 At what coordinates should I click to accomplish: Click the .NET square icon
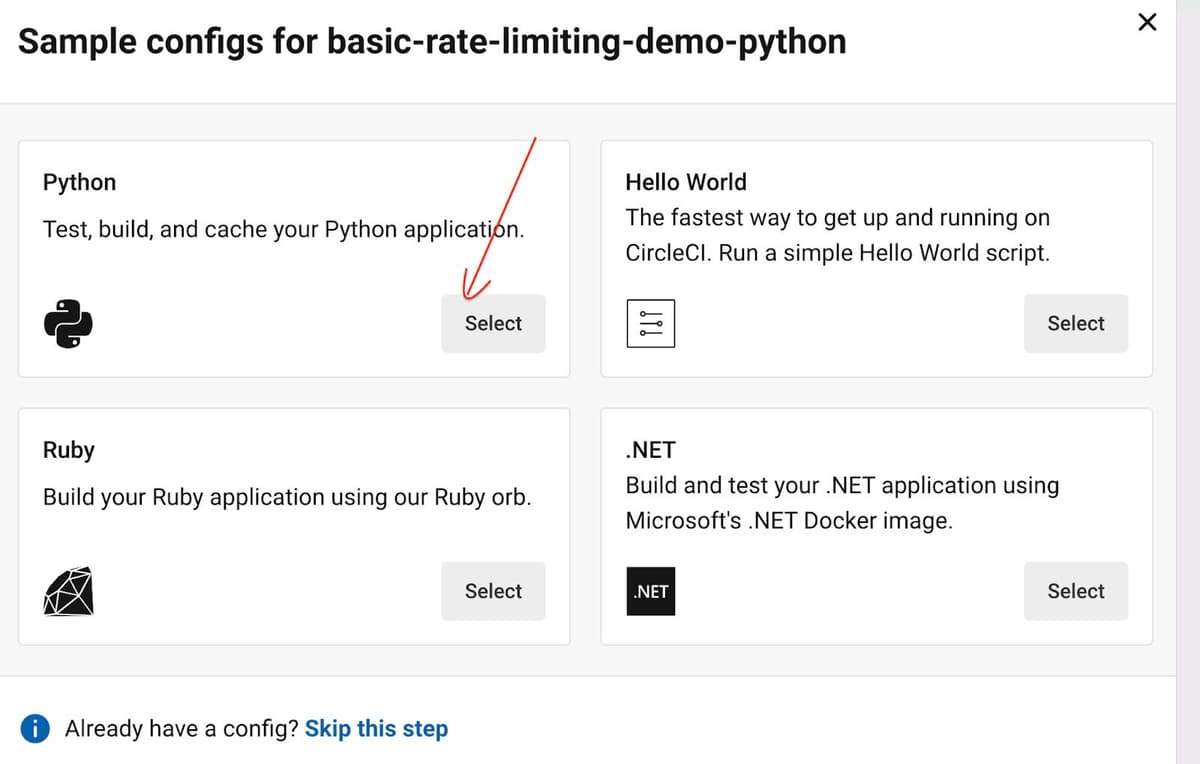(x=651, y=591)
